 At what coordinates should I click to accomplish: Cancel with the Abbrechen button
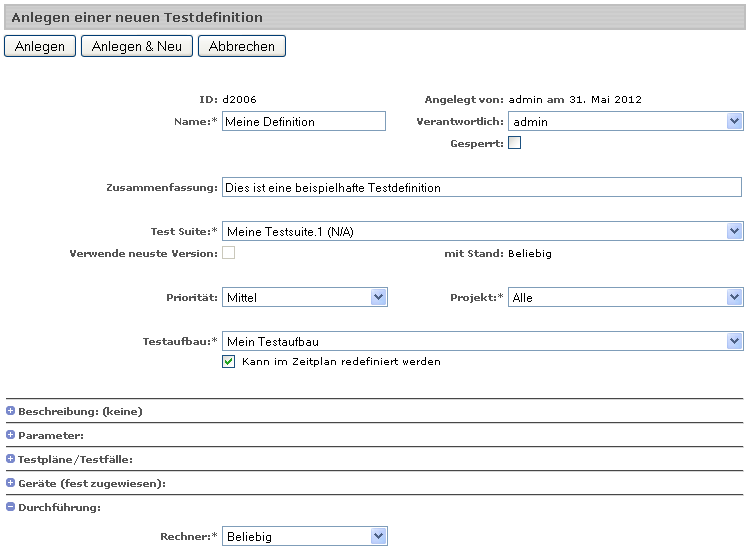click(x=242, y=46)
